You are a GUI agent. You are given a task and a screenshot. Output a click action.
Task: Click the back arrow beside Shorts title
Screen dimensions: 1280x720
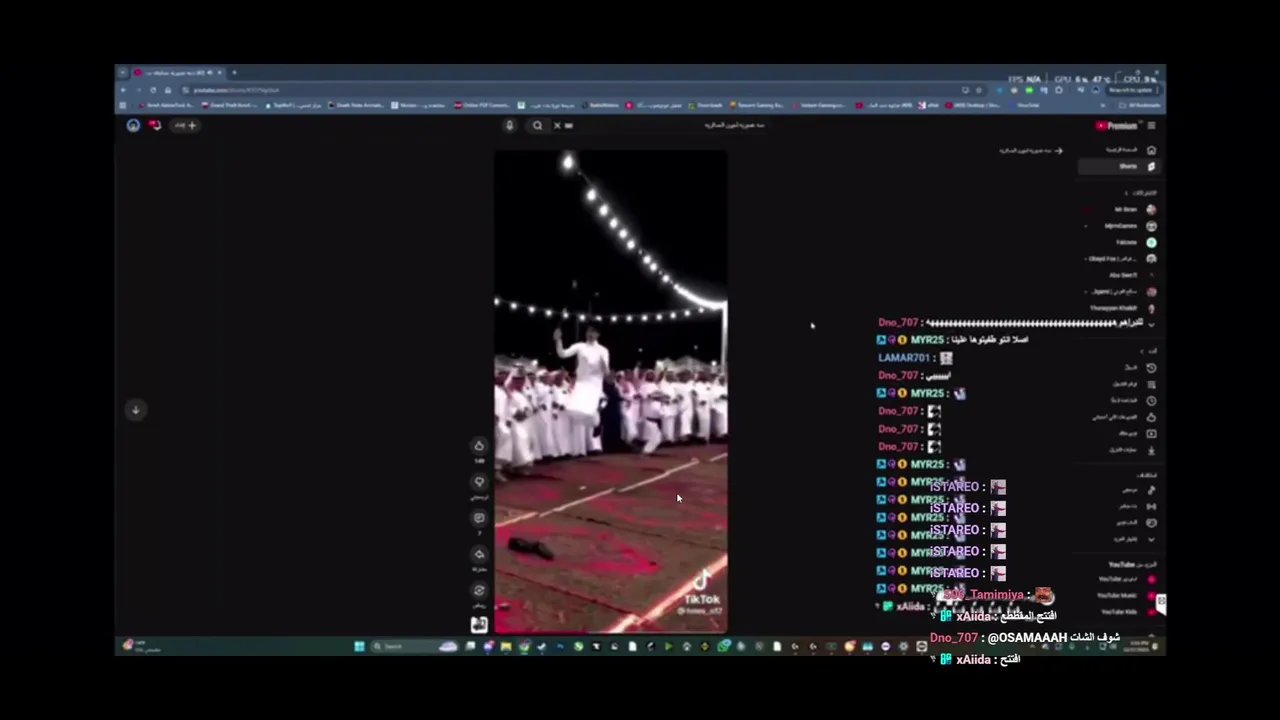1059,151
